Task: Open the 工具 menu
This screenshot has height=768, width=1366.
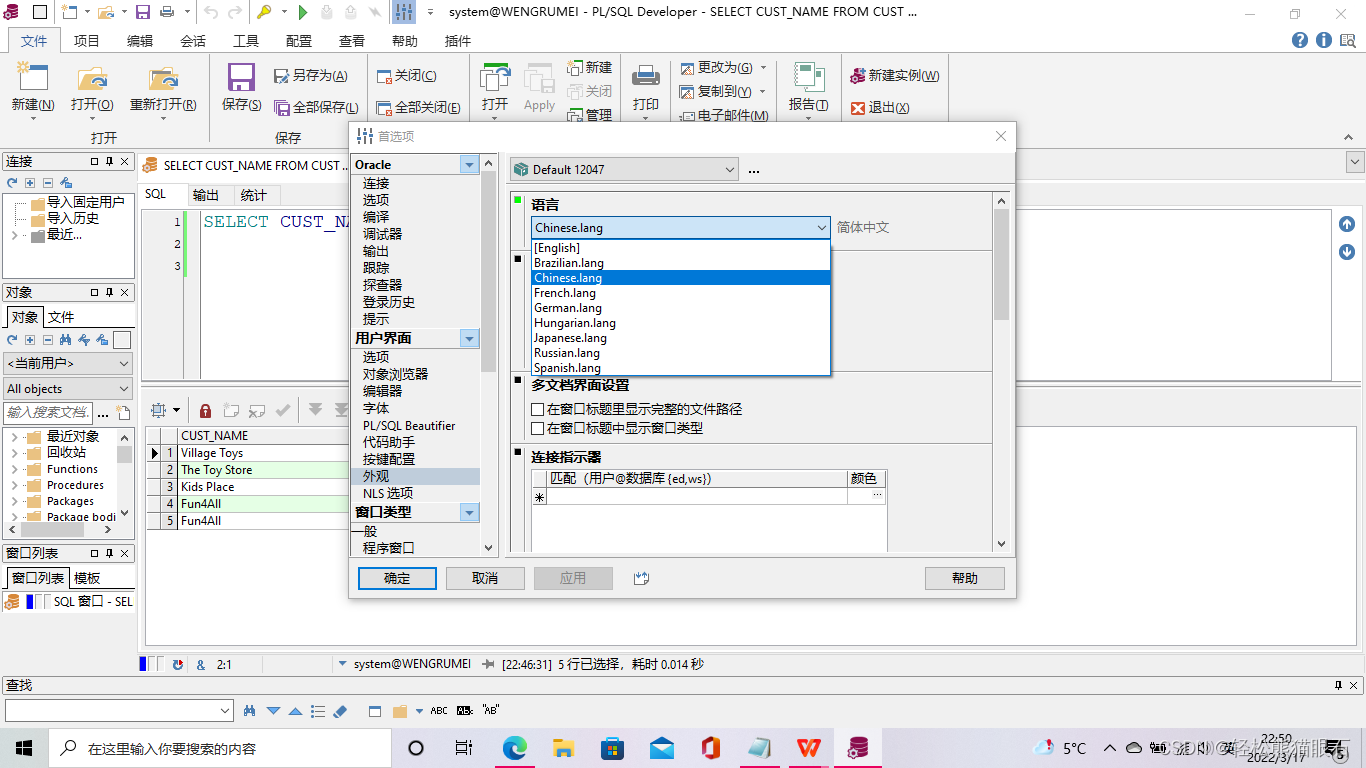Action: [248, 41]
